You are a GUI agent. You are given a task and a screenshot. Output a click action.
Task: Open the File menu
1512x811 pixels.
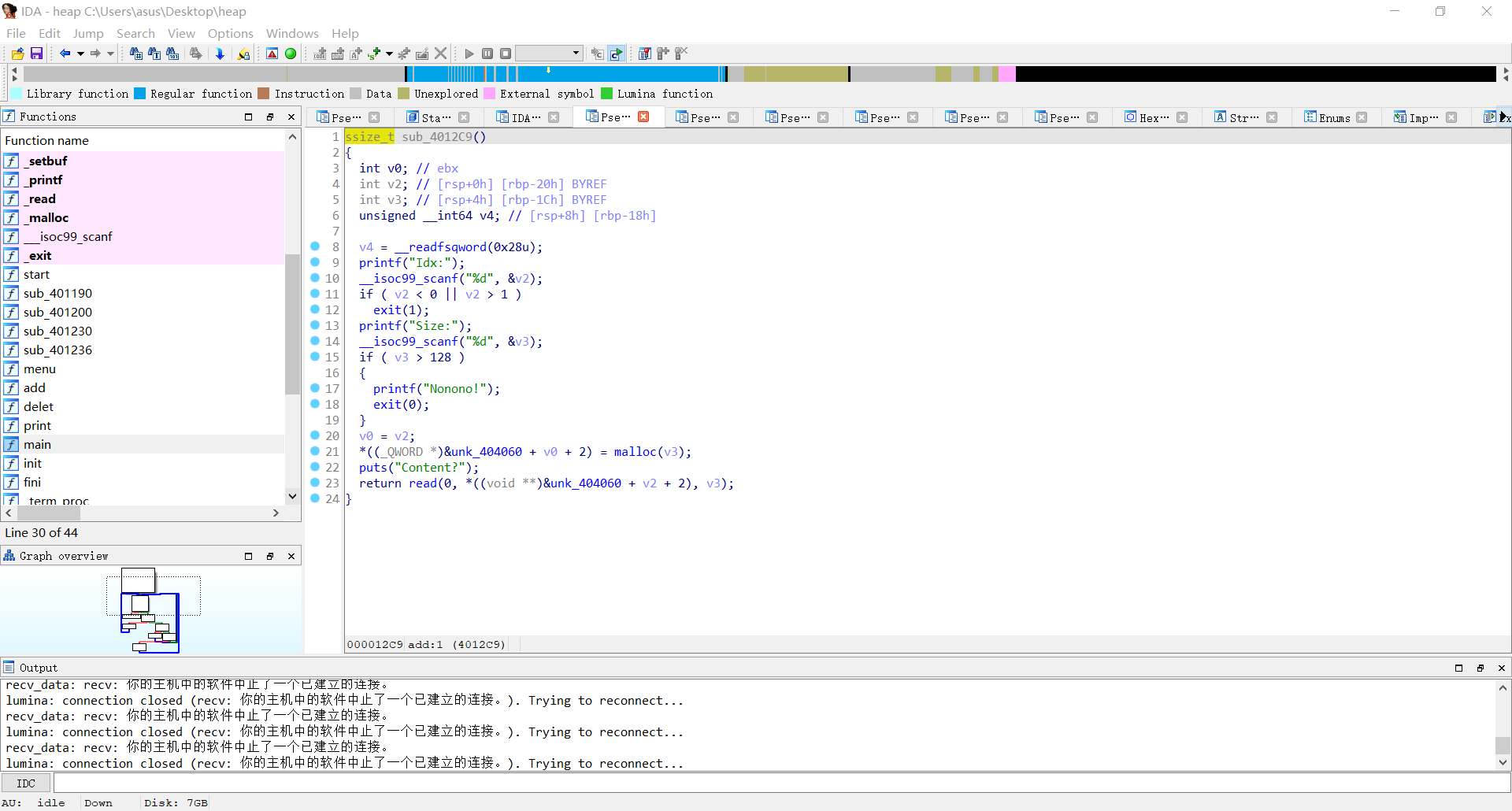click(x=16, y=33)
